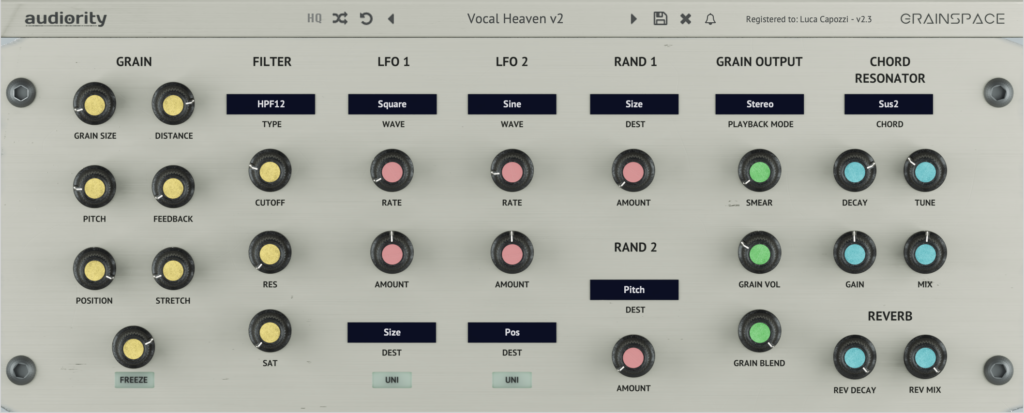
Task: Click the PITCH knob
Action: pyautogui.click(x=95, y=187)
